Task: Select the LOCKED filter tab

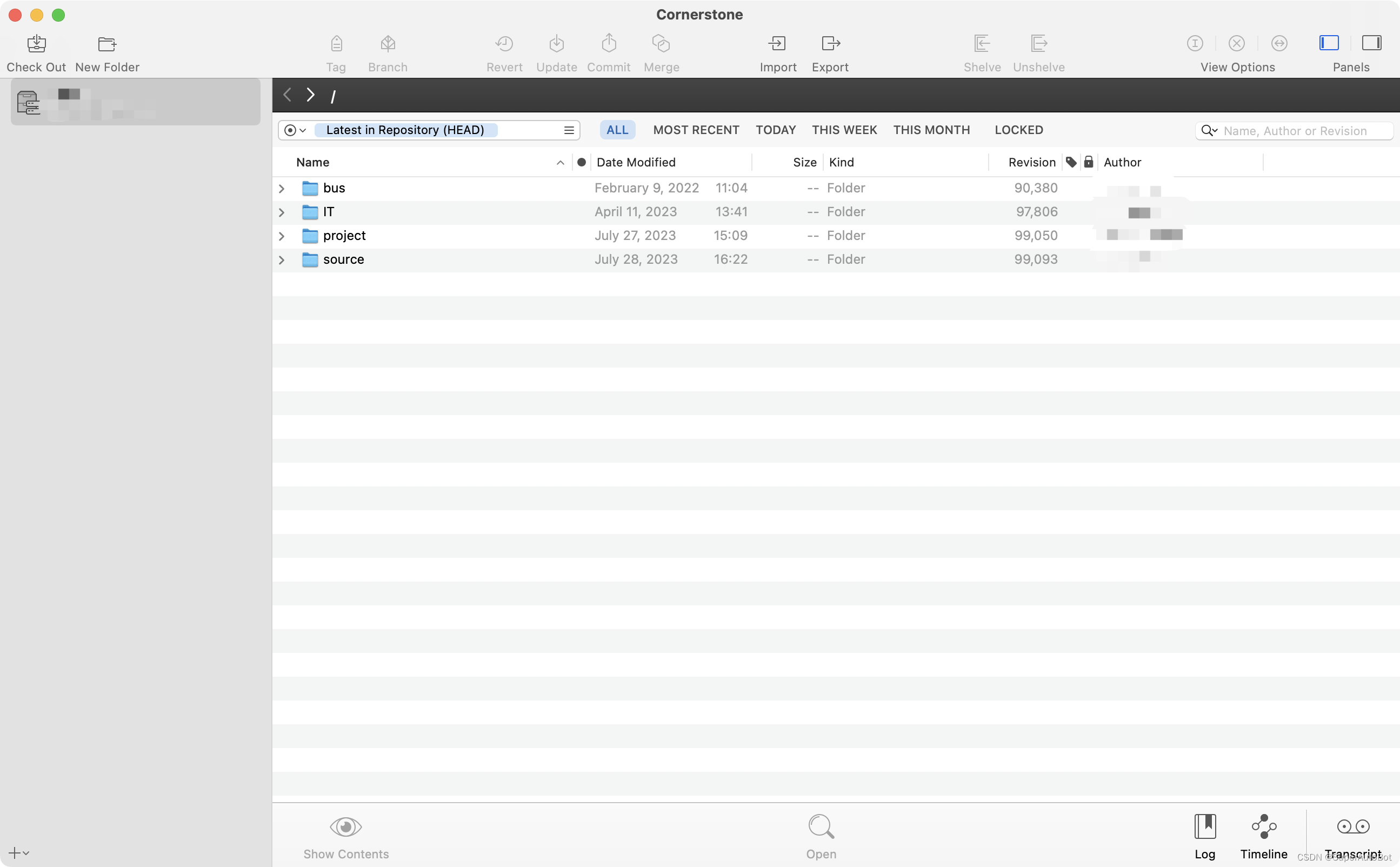Action: click(1019, 130)
